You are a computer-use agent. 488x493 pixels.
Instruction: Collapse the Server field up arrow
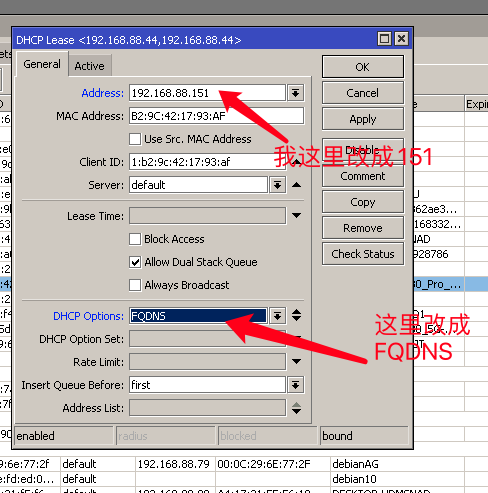click(296, 185)
